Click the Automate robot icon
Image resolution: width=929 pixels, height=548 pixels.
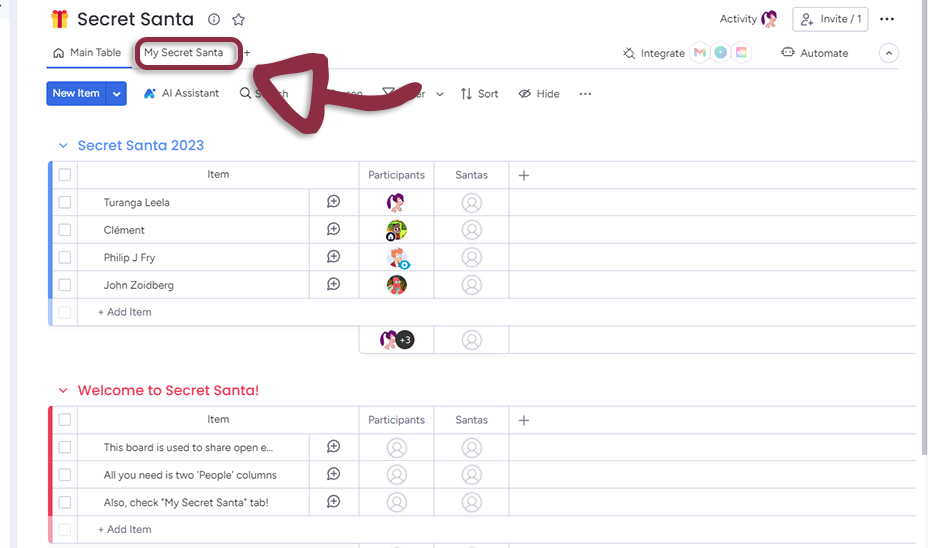[x=788, y=53]
